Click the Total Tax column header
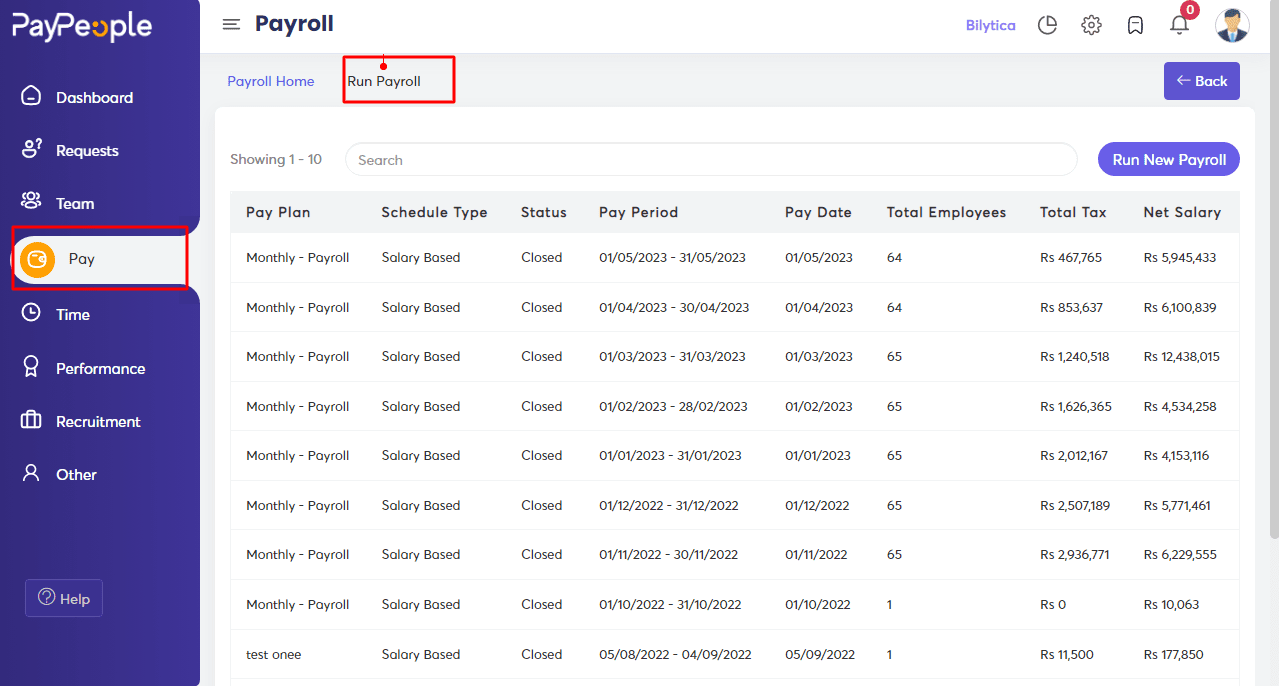1279x686 pixels. point(1073,212)
